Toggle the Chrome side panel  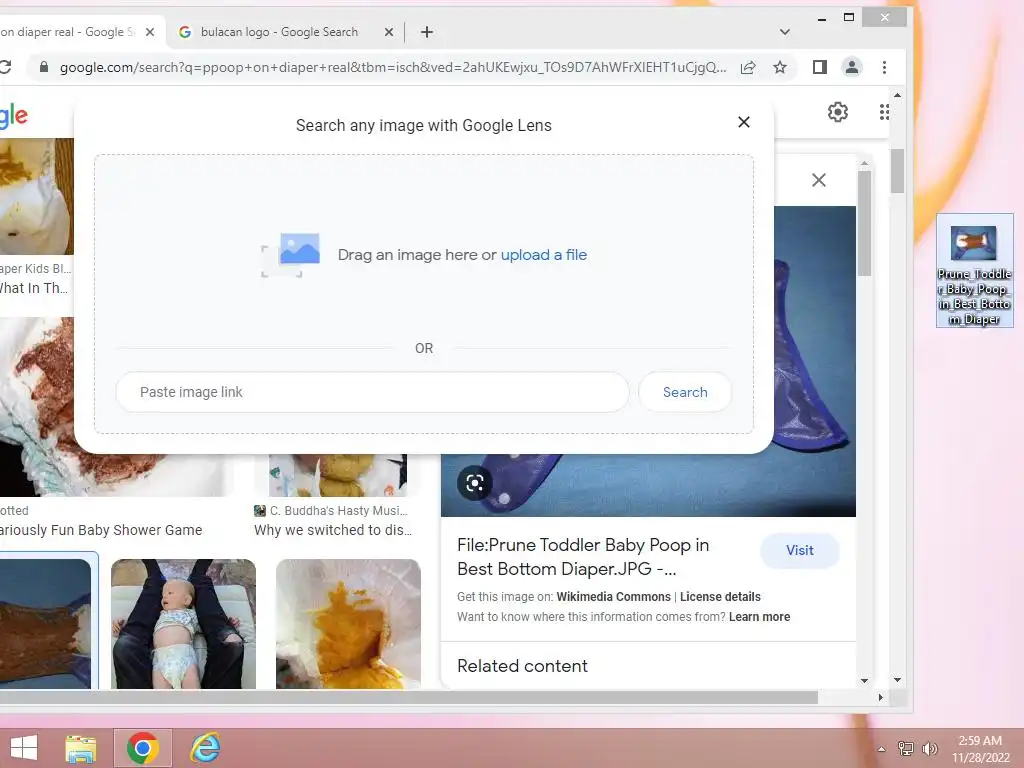(x=820, y=67)
